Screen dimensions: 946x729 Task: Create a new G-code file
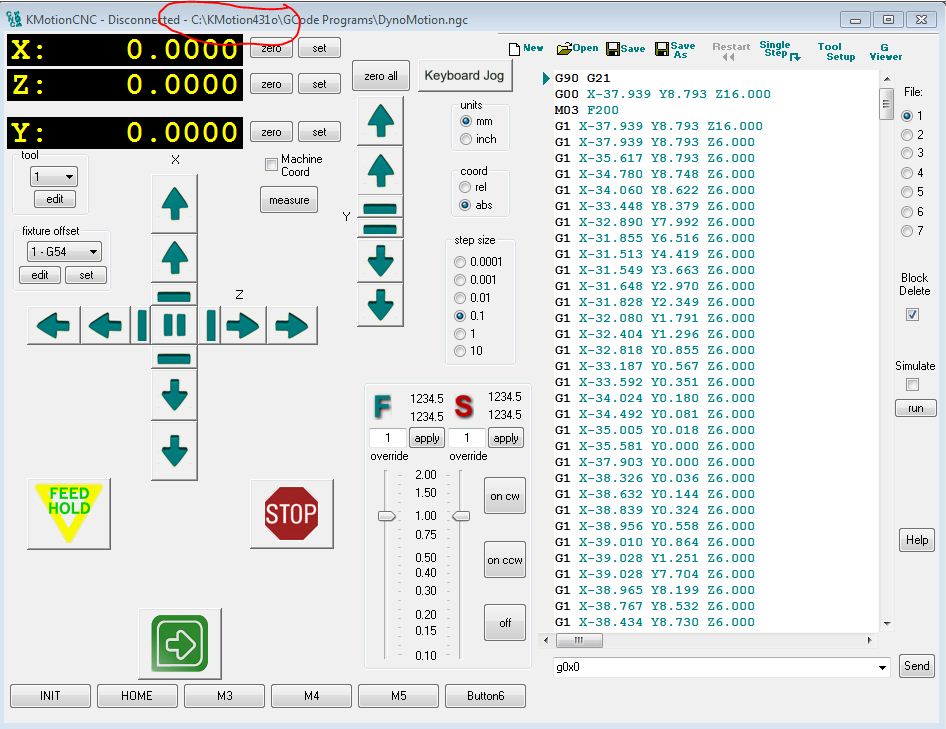click(x=525, y=48)
